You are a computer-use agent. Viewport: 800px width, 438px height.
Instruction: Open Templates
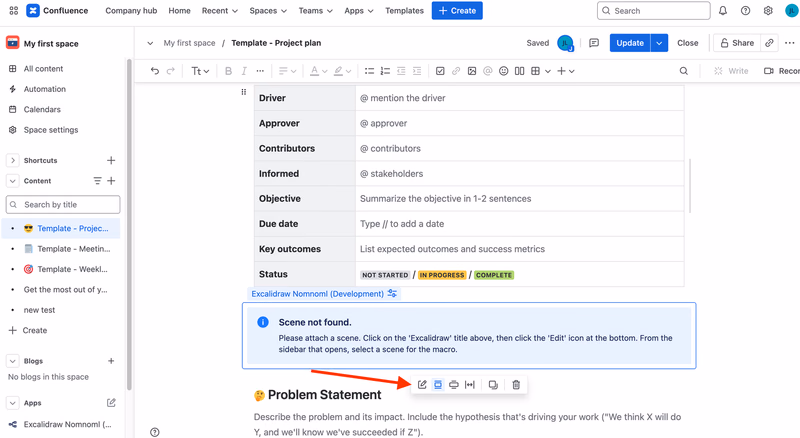tap(404, 11)
